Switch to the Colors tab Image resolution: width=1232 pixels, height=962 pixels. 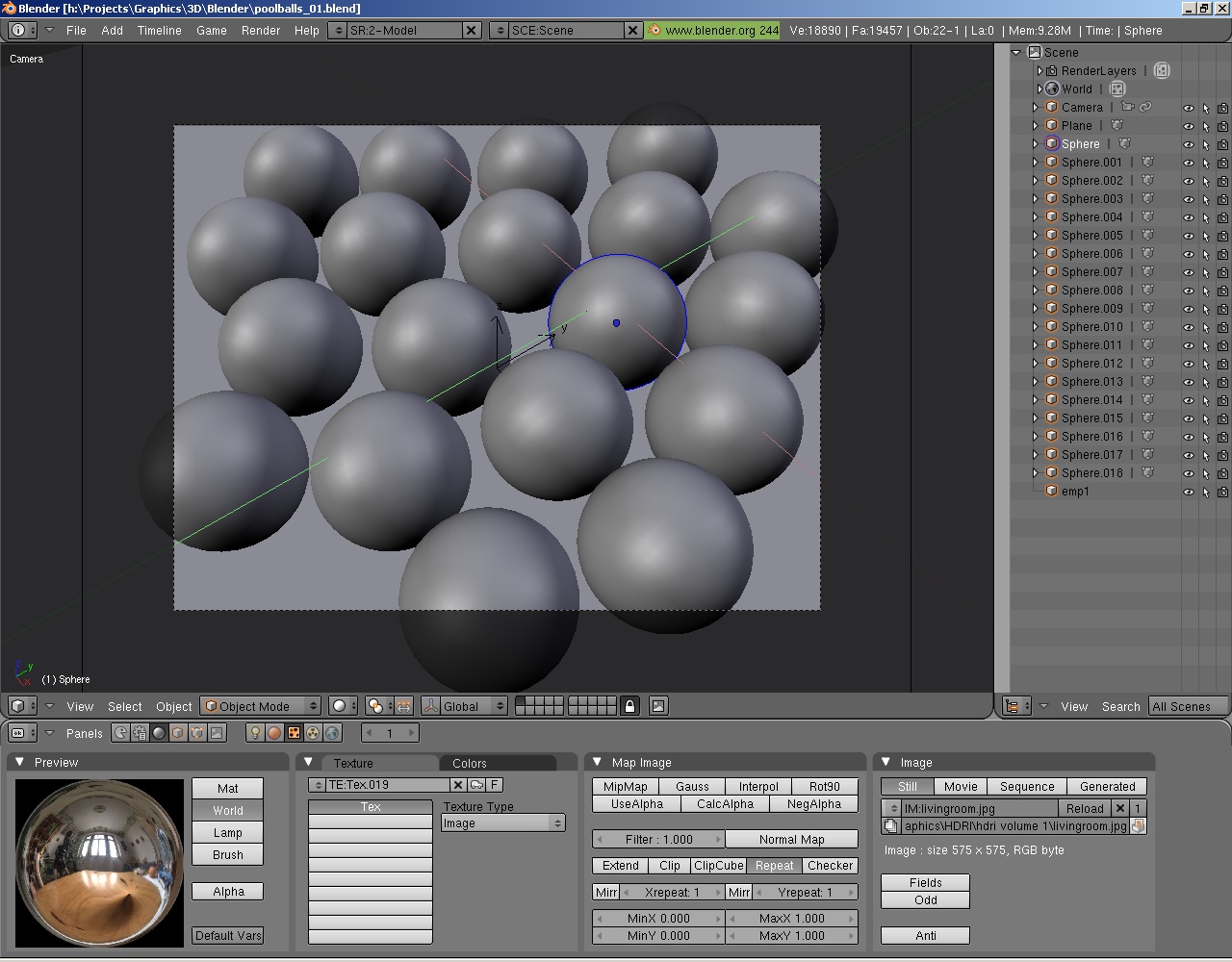tap(470, 763)
